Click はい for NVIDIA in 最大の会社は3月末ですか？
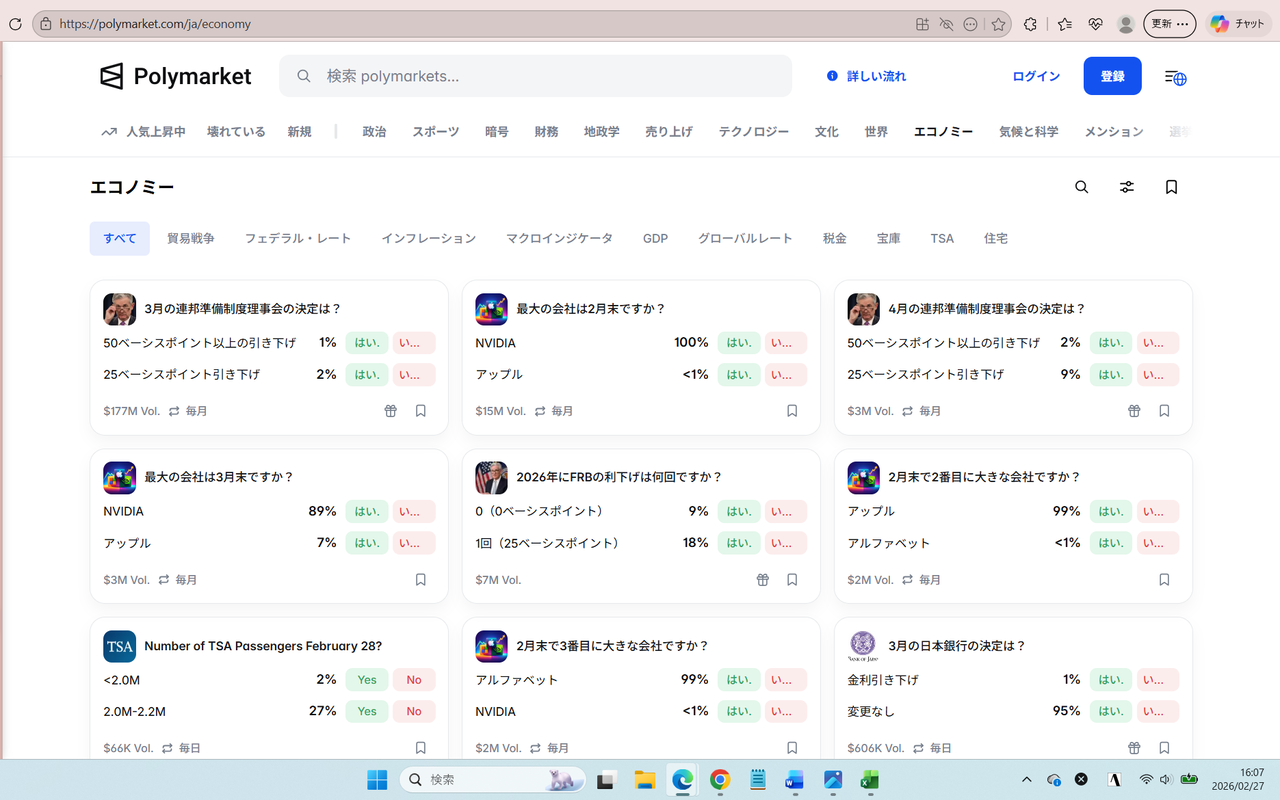 [x=367, y=511]
